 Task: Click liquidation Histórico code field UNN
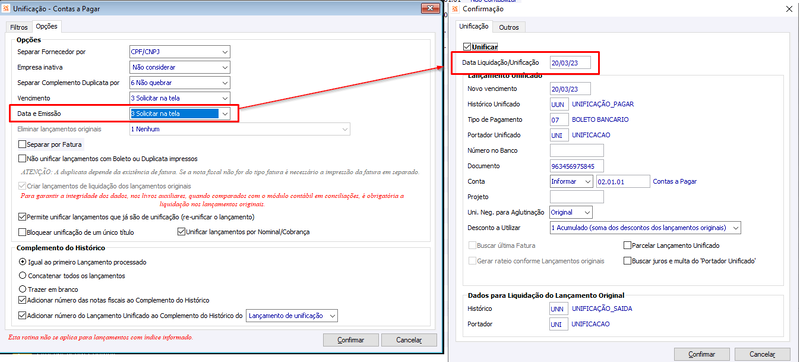click(x=559, y=309)
